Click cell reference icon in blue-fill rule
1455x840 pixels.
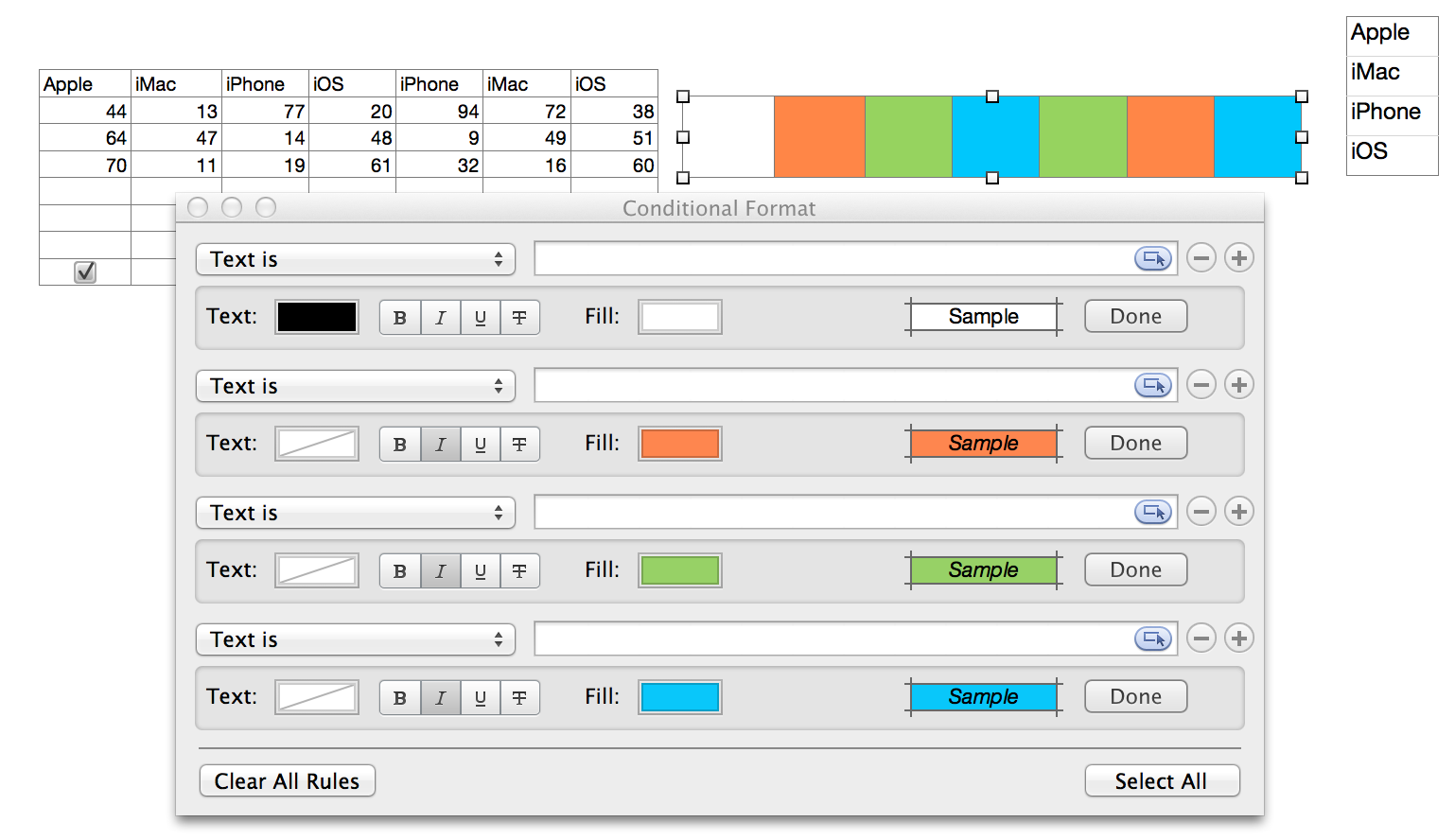coord(1153,639)
